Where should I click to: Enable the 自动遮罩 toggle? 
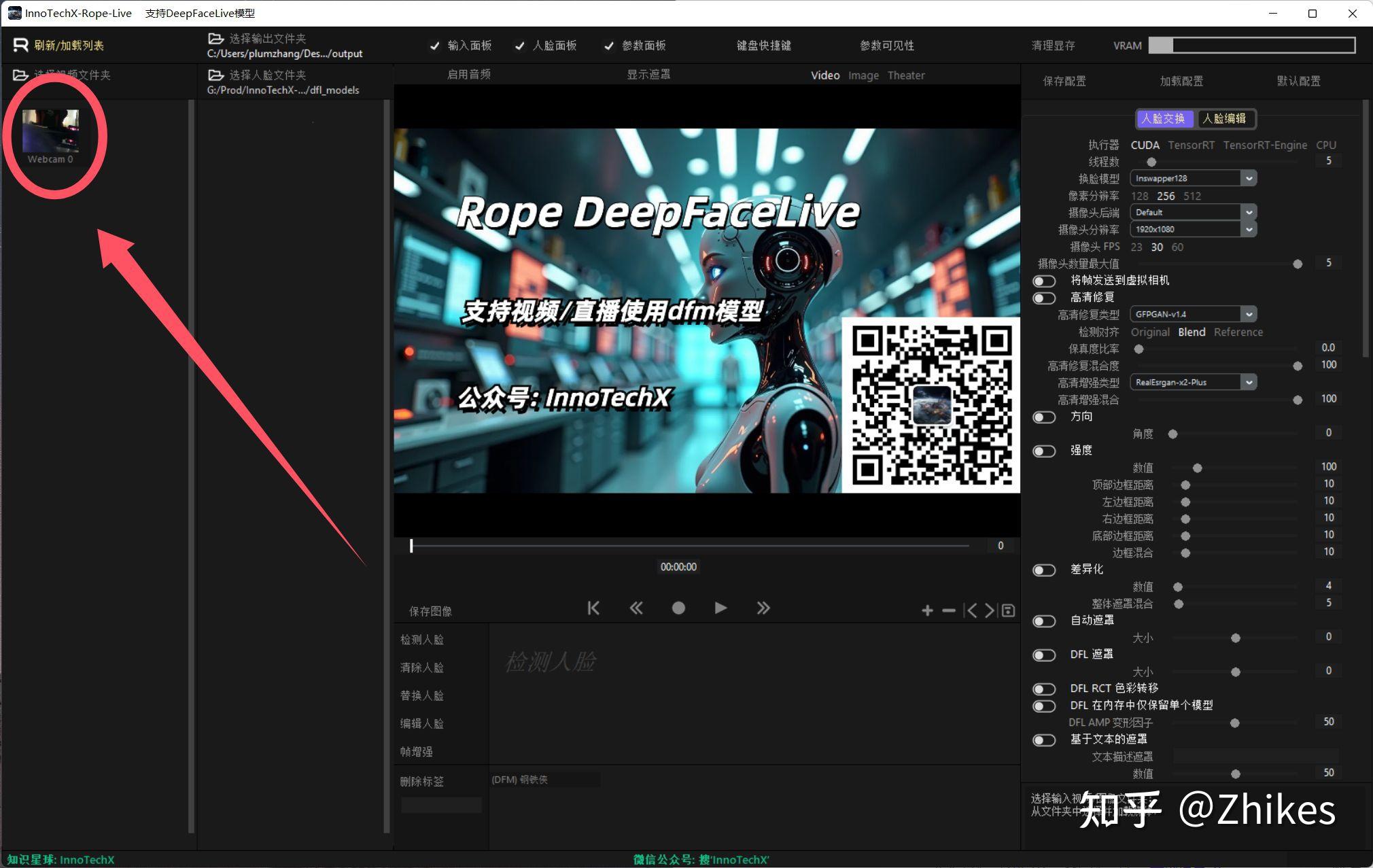(1044, 621)
